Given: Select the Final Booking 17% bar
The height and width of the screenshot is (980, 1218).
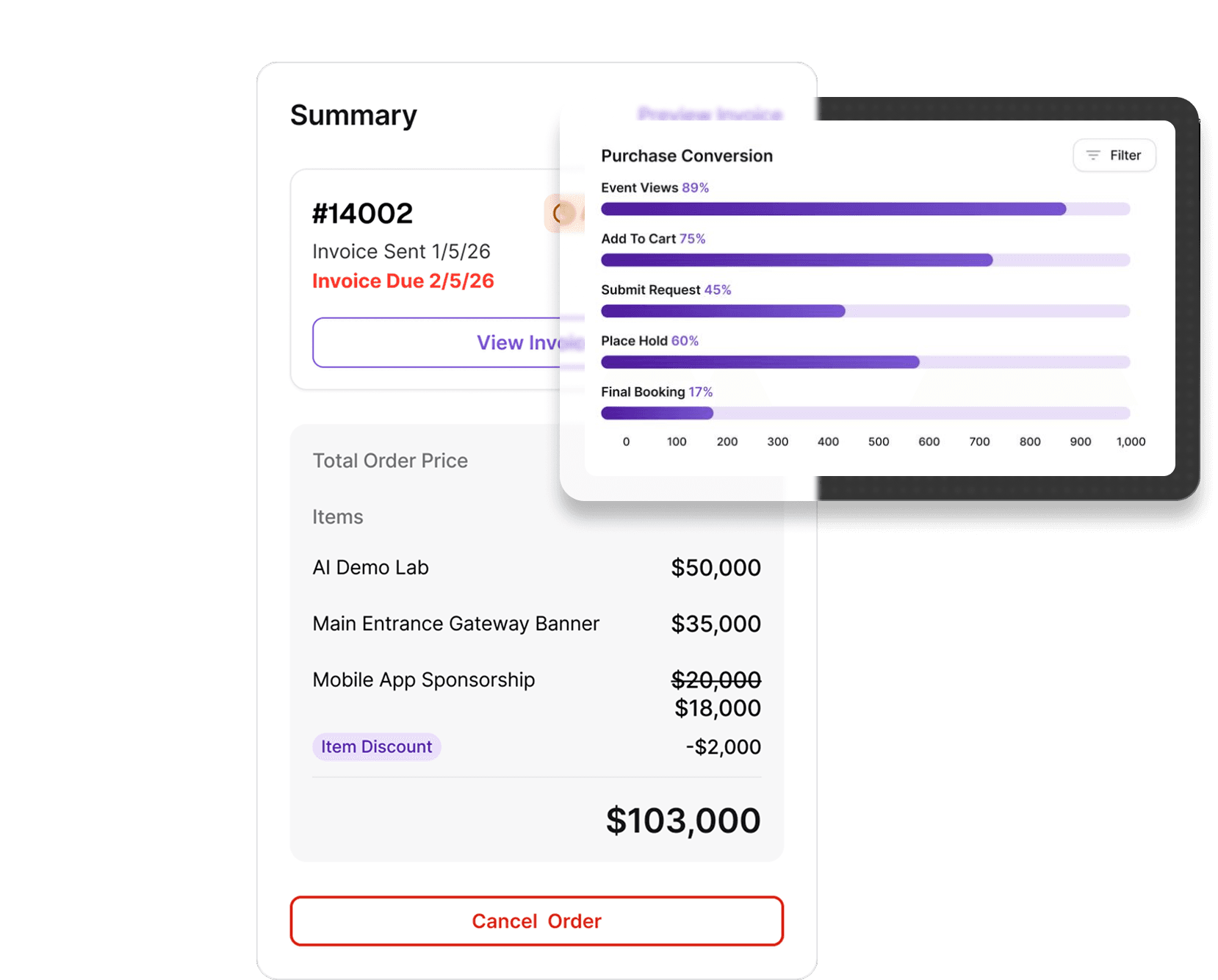Looking at the screenshot, I should tap(656, 413).
